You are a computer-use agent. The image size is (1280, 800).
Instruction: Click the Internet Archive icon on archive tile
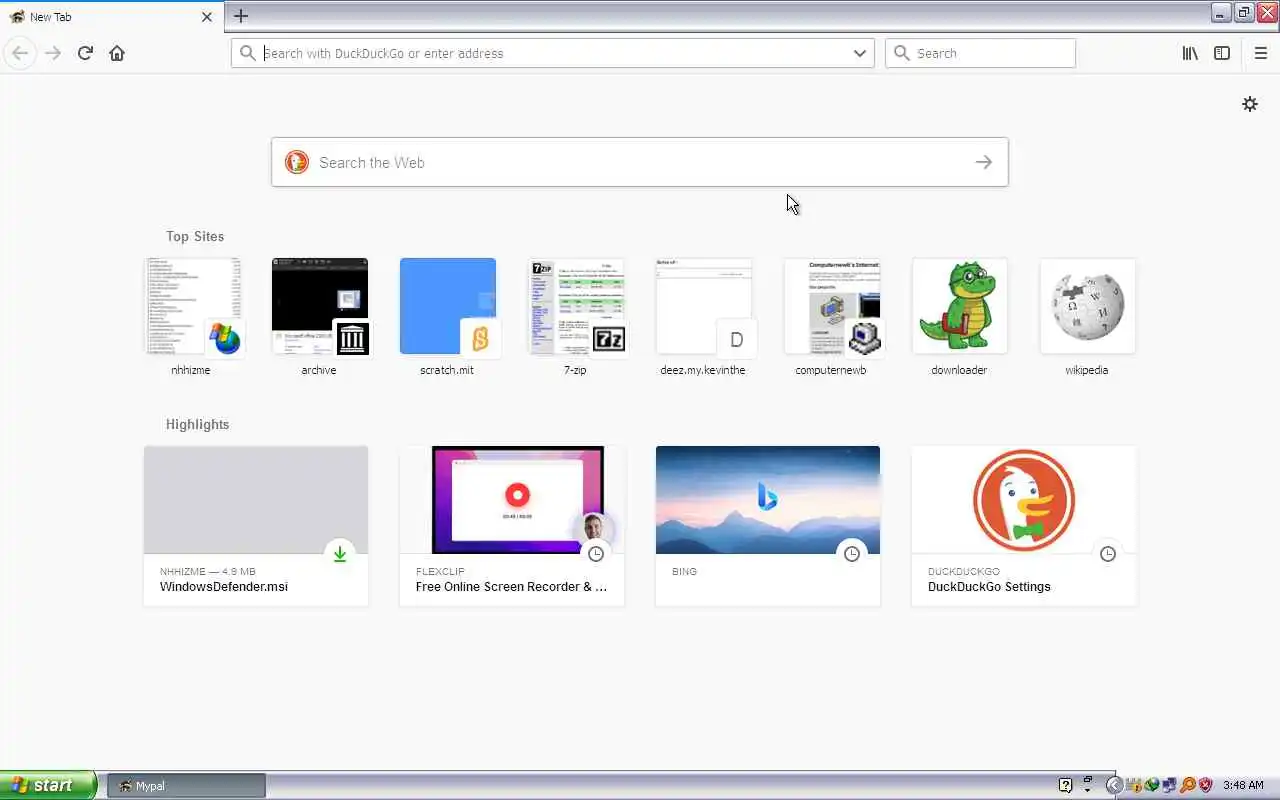point(351,338)
